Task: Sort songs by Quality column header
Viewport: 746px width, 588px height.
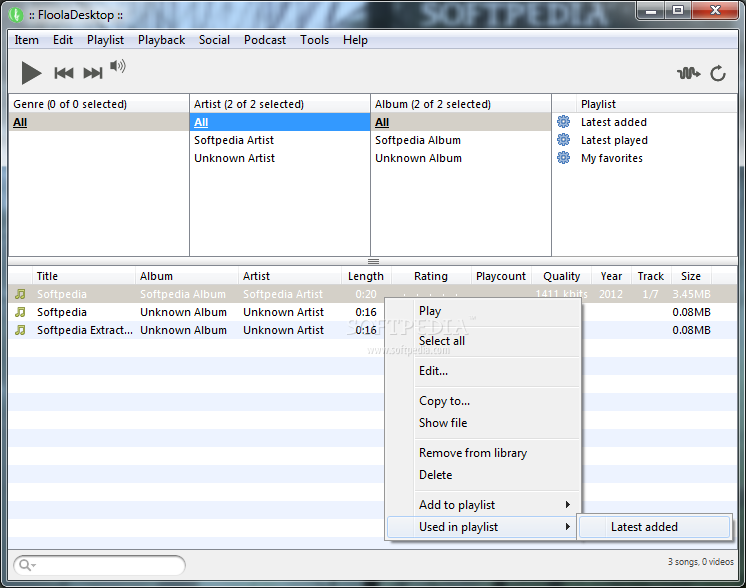Action: (x=561, y=276)
